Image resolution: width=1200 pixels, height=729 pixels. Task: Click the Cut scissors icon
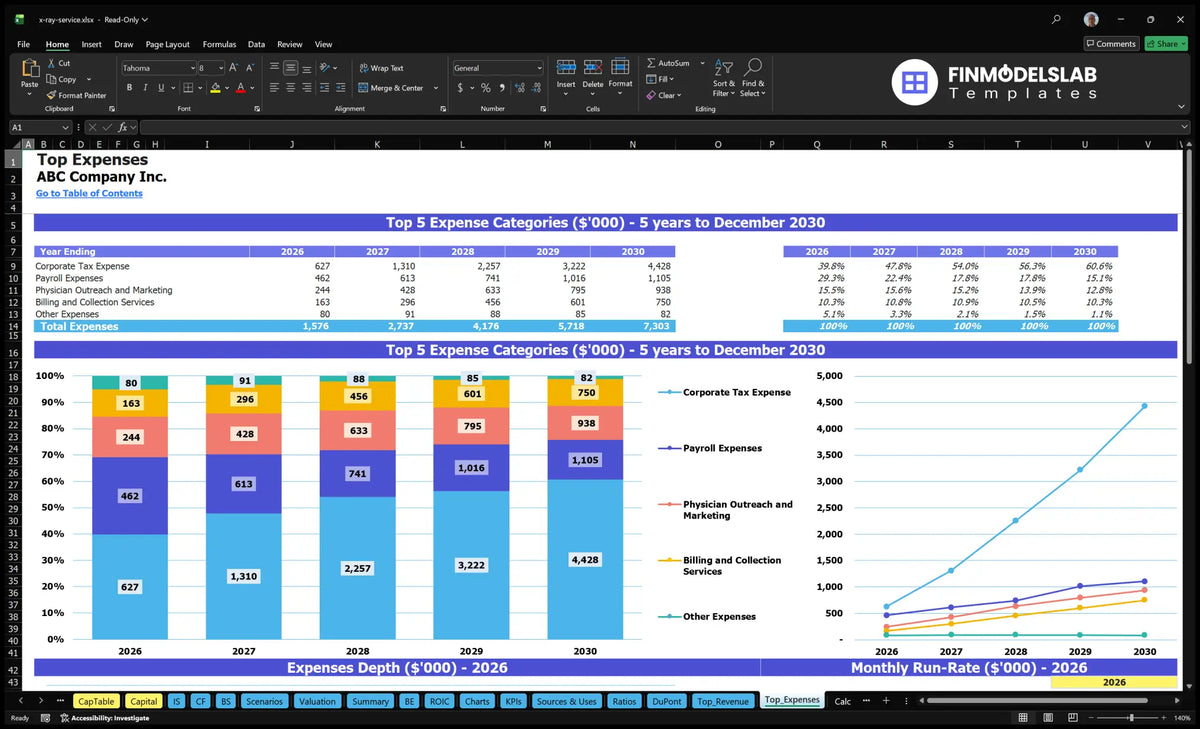51,63
